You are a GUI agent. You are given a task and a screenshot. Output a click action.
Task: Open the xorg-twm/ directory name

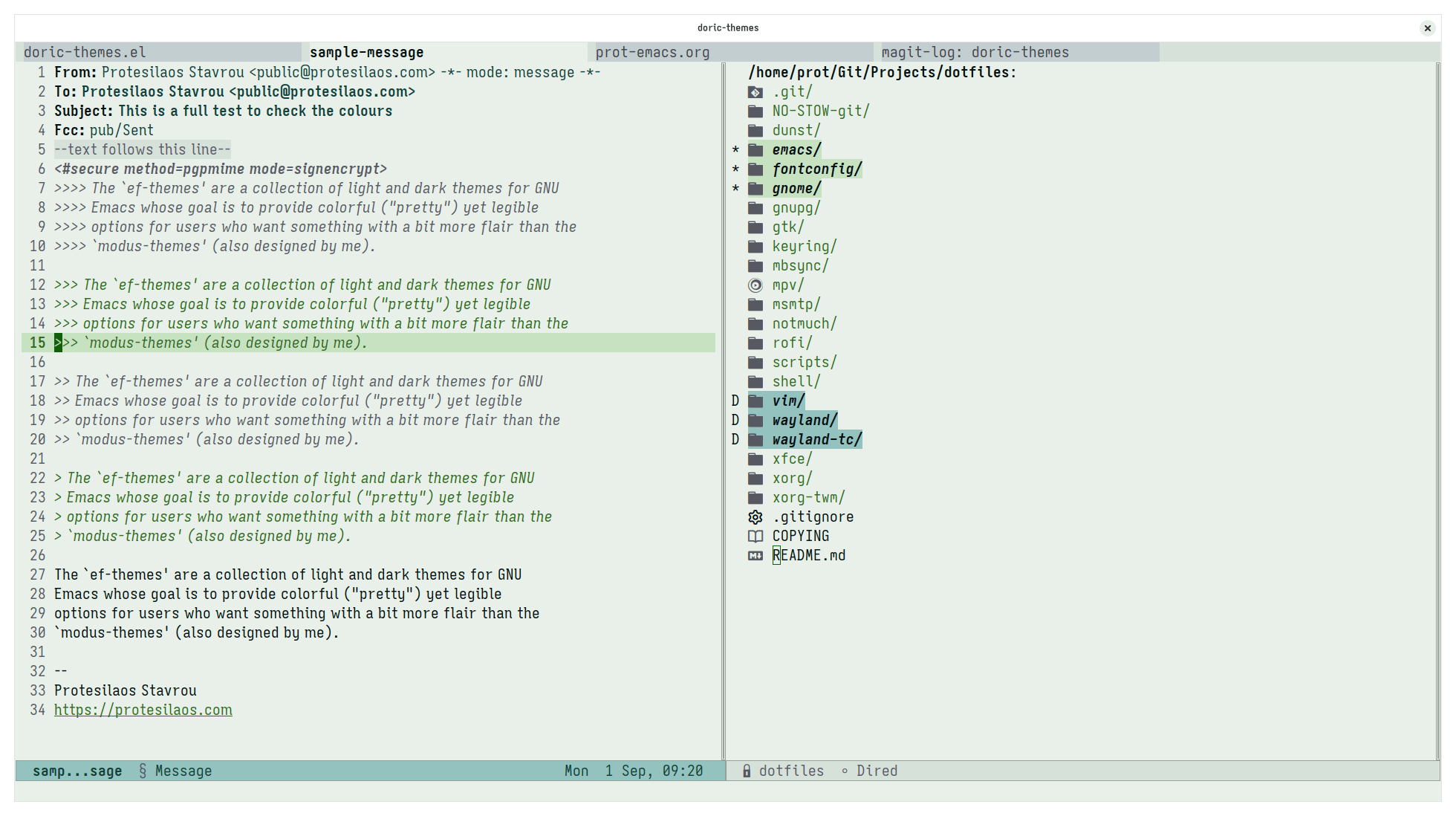point(808,498)
